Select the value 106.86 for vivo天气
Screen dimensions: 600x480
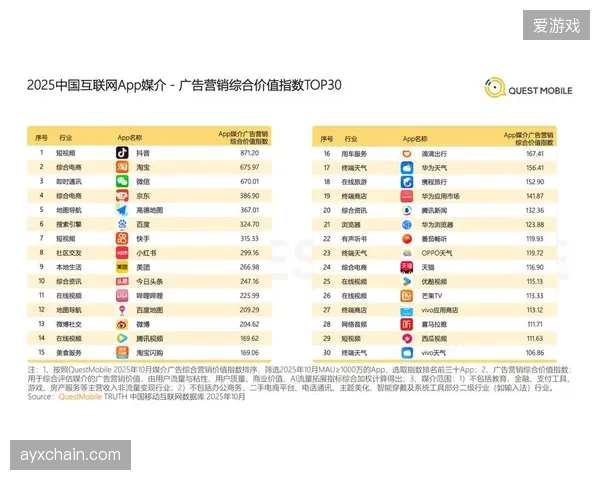tap(535, 353)
